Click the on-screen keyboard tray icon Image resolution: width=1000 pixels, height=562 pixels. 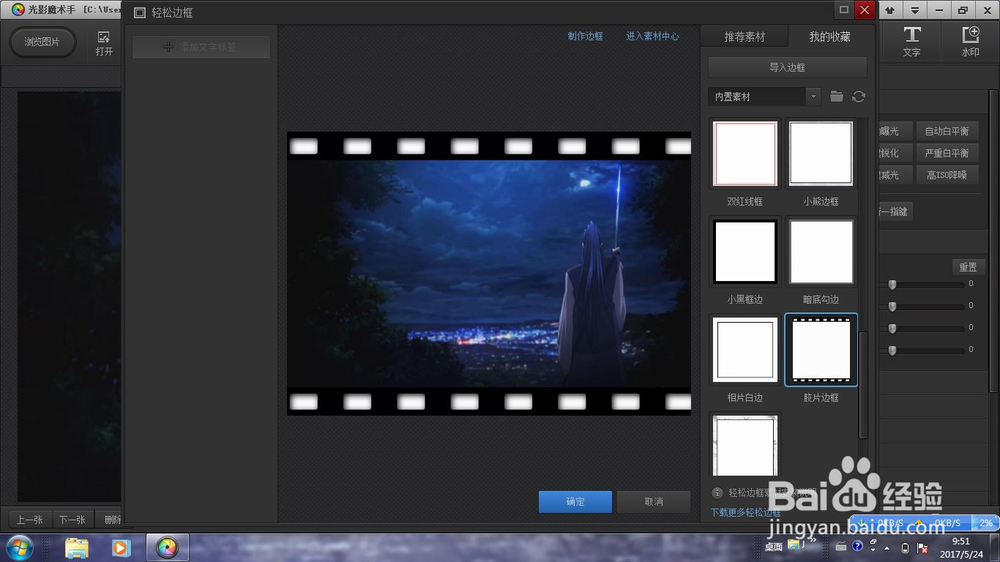tap(841, 547)
